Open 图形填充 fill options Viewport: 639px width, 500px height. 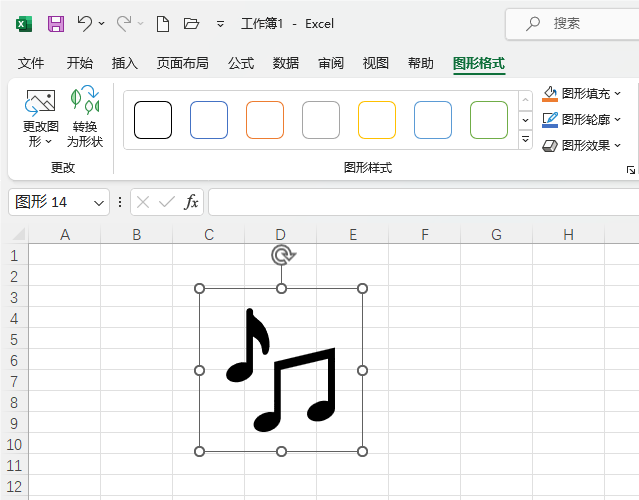(581, 94)
